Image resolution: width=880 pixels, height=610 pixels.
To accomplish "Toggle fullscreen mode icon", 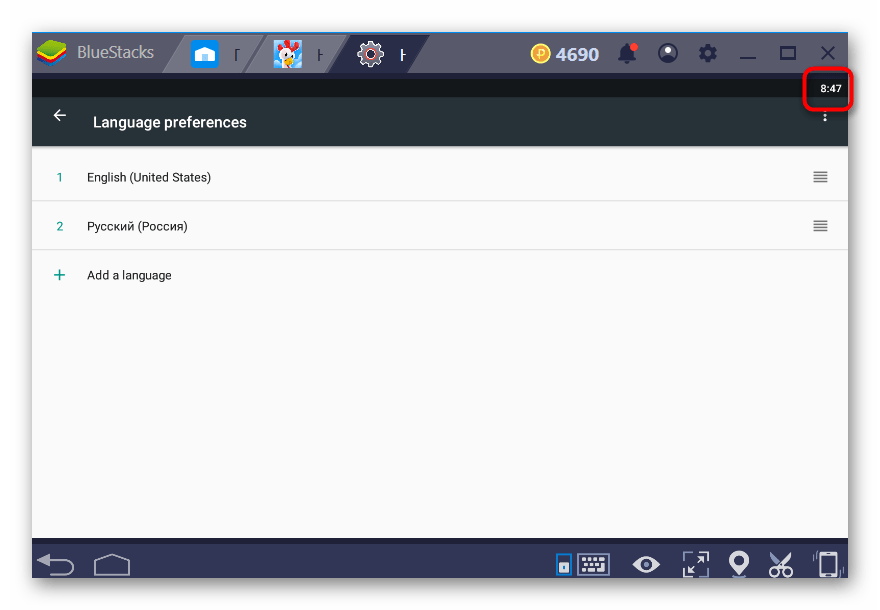I will [x=696, y=564].
